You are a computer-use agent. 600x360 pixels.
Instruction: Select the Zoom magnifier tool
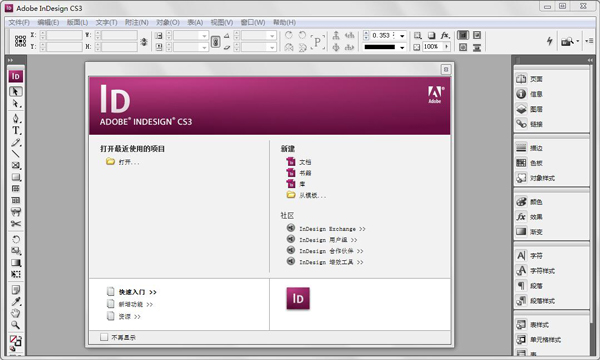[16, 325]
